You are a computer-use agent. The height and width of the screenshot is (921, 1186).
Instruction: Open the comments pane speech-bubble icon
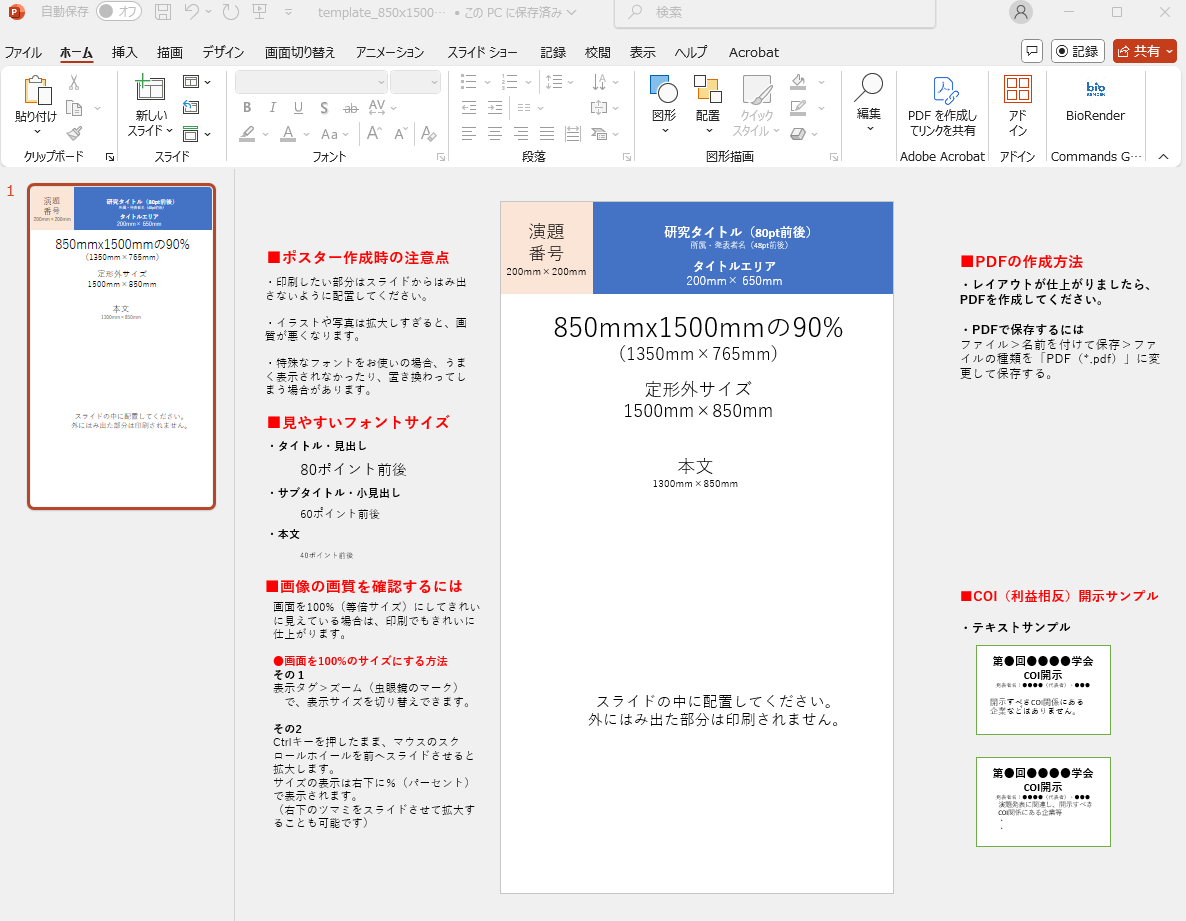coord(1032,51)
